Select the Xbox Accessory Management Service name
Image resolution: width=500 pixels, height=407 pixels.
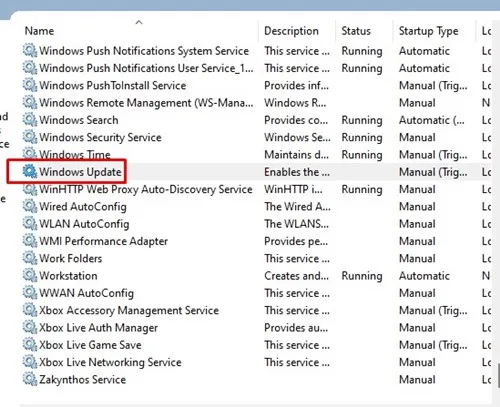tap(129, 311)
